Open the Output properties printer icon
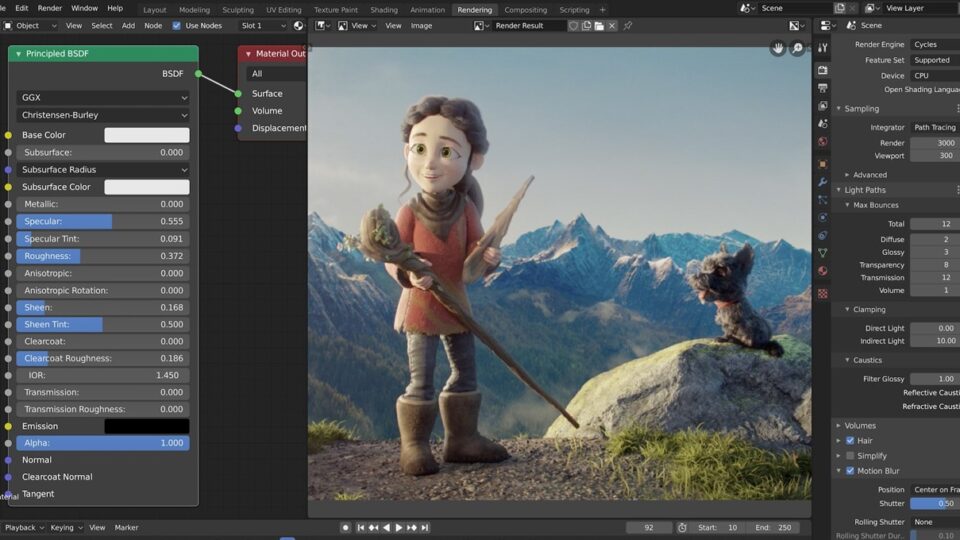The image size is (960, 540). tap(823, 88)
